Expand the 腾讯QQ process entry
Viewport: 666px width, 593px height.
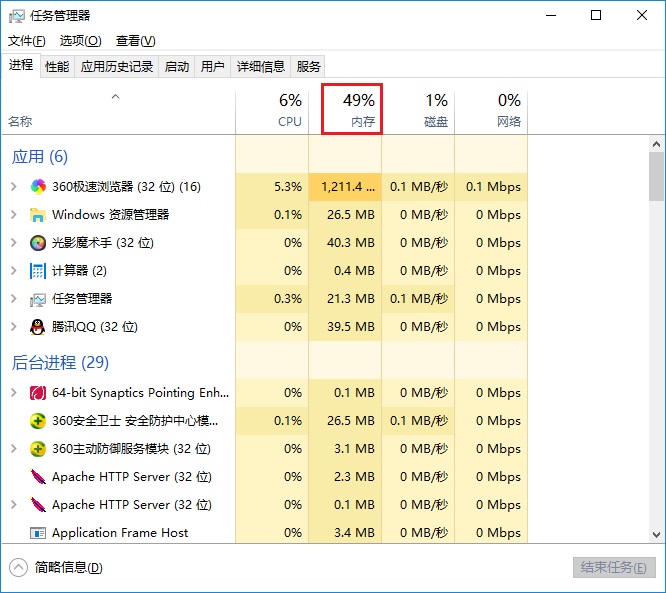13,327
